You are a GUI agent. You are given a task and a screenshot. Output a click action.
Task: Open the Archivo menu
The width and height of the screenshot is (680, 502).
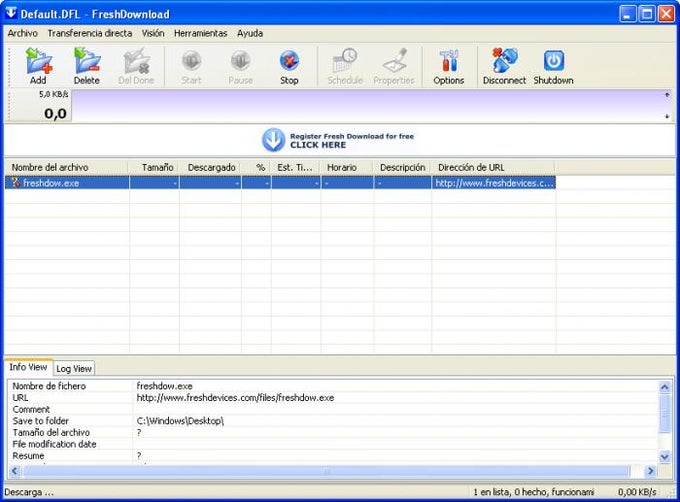tap(23, 33)
